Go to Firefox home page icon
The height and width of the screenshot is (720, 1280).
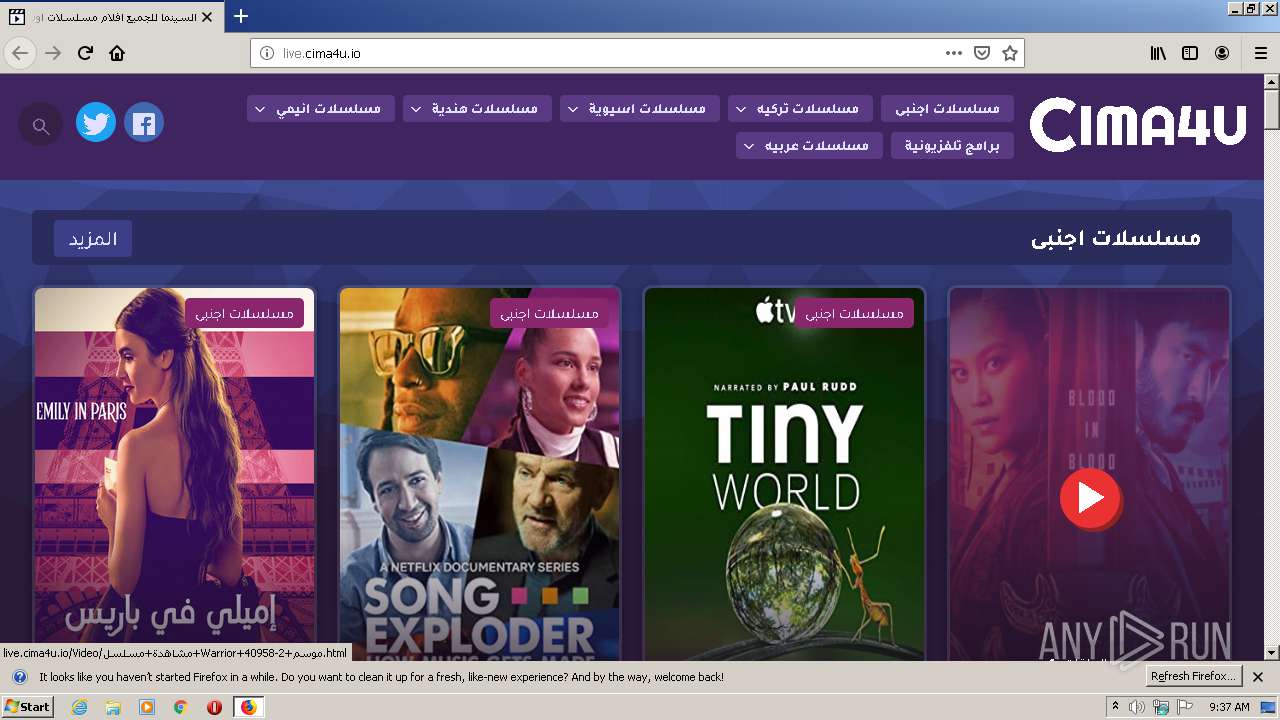pos(117,53)
